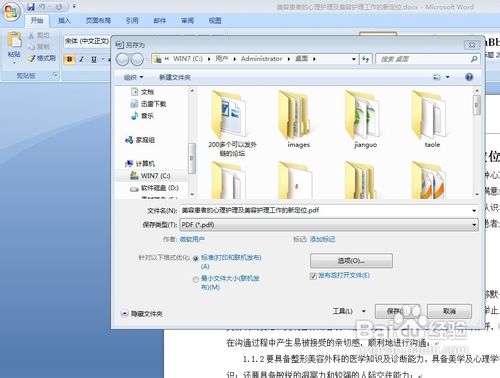
Task: Click the Office button in Word
Action: 11,12
